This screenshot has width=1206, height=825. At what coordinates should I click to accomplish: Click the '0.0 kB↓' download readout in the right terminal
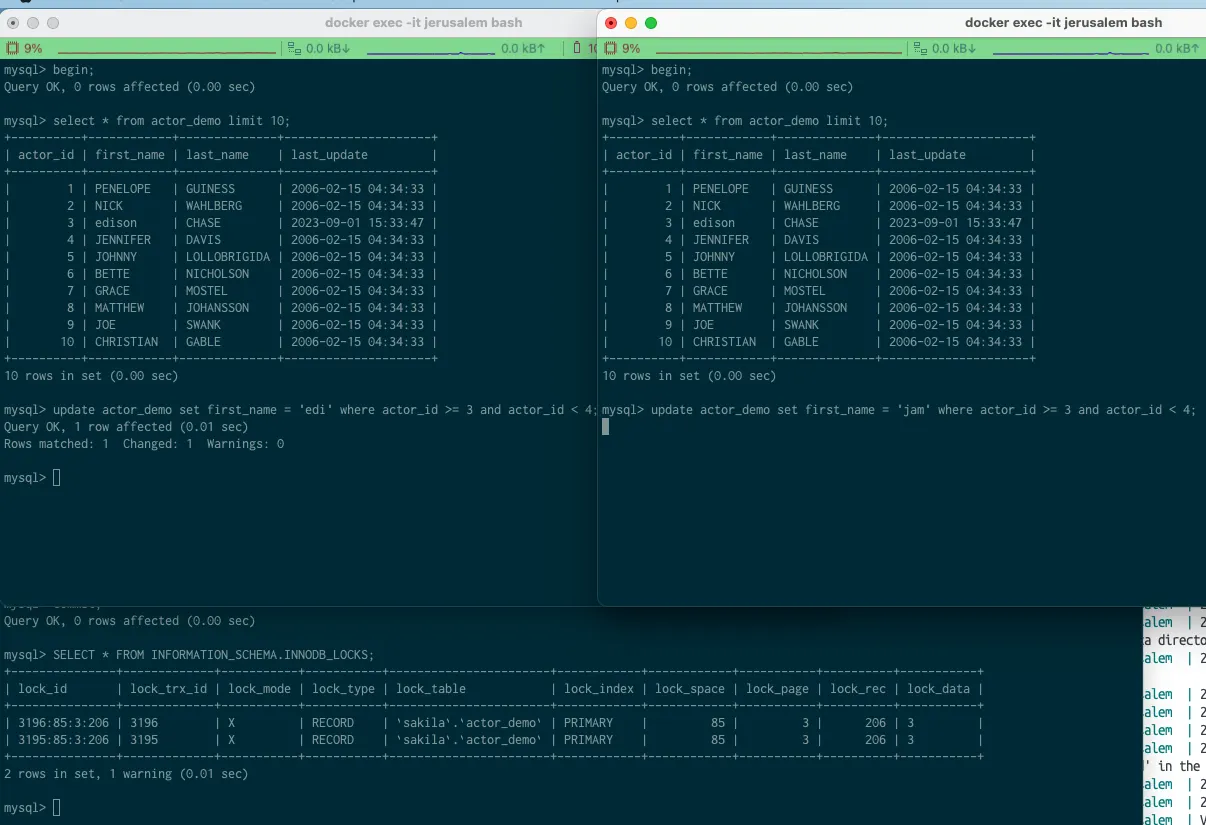(956, 48)
